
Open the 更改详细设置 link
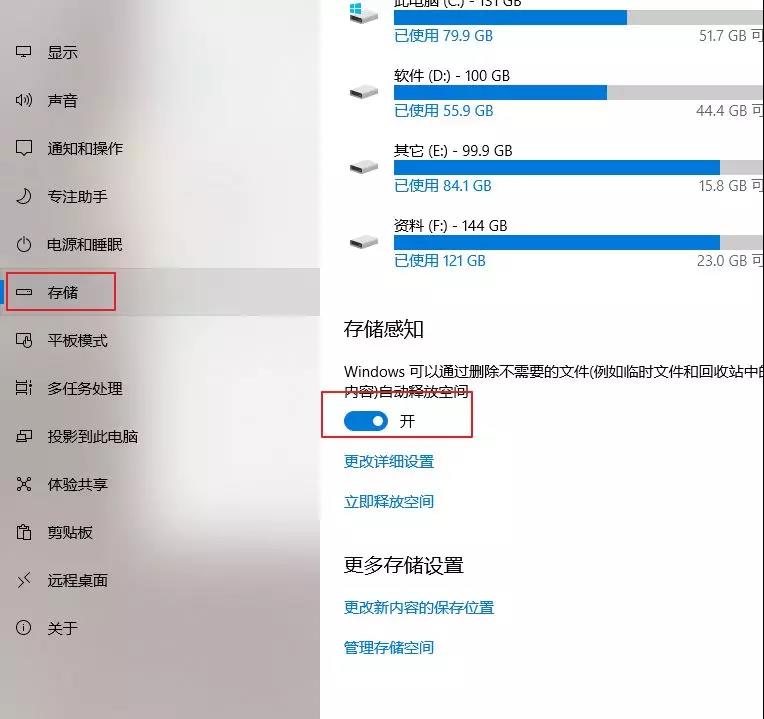tap(389, 461)
